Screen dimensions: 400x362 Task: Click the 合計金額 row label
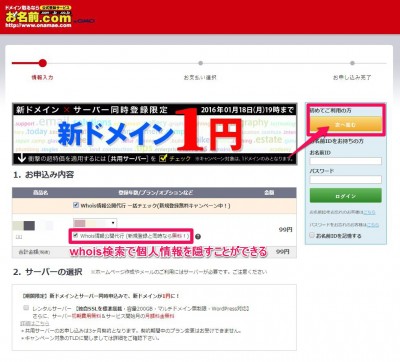[x=34, y=252]
